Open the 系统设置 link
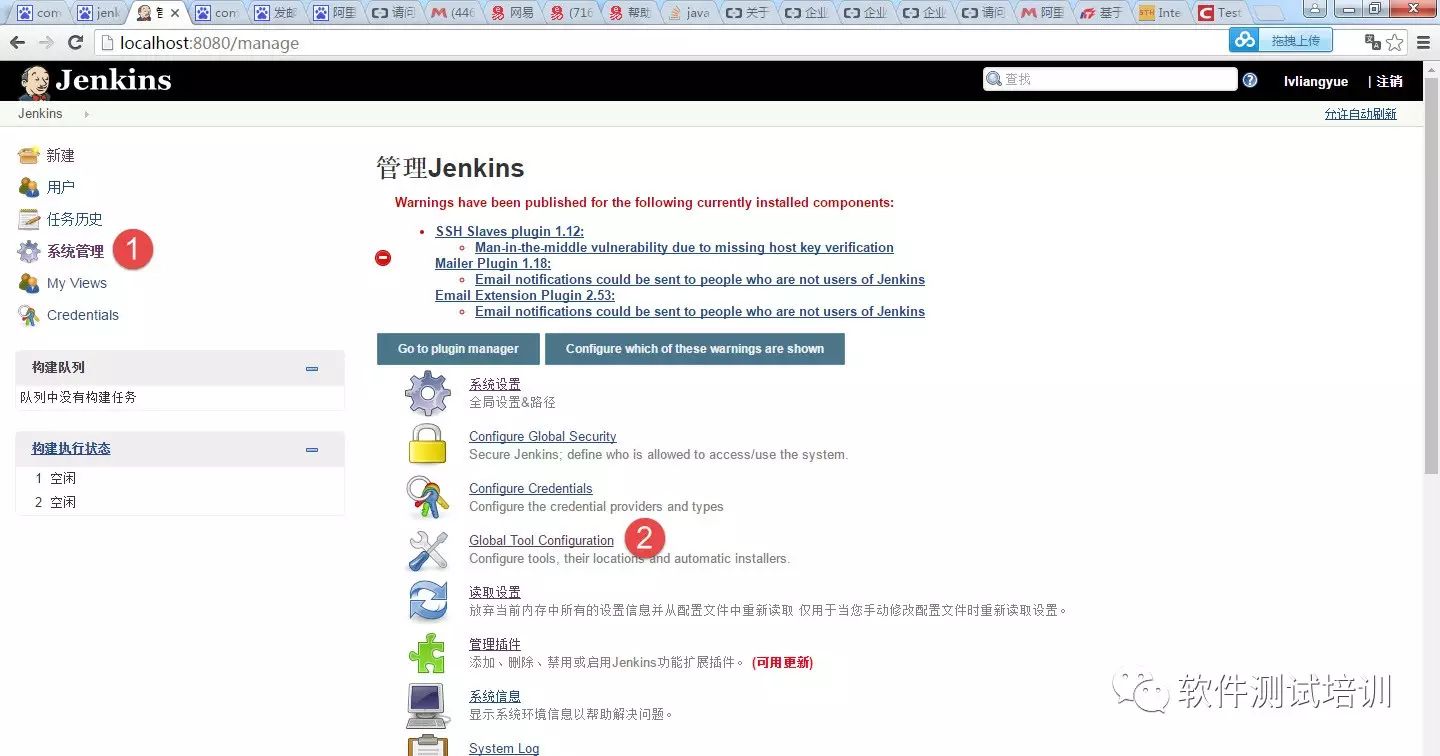 coord(495,384)
